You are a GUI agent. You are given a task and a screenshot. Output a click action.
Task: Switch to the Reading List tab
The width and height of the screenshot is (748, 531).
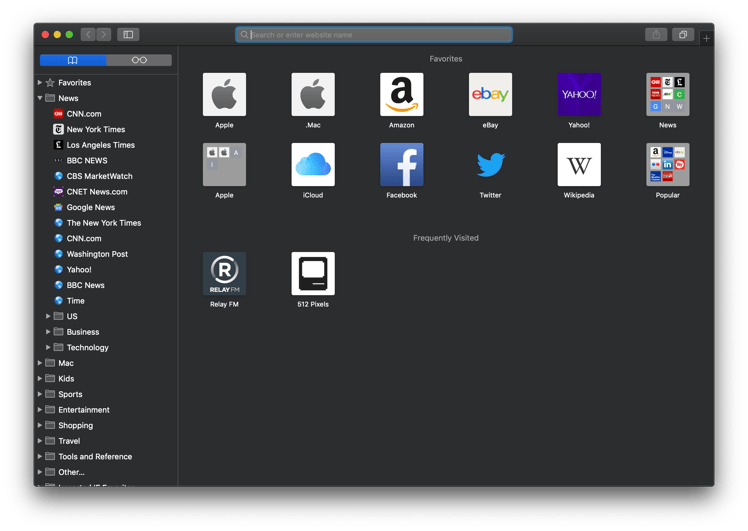click(x=139, y=60)
